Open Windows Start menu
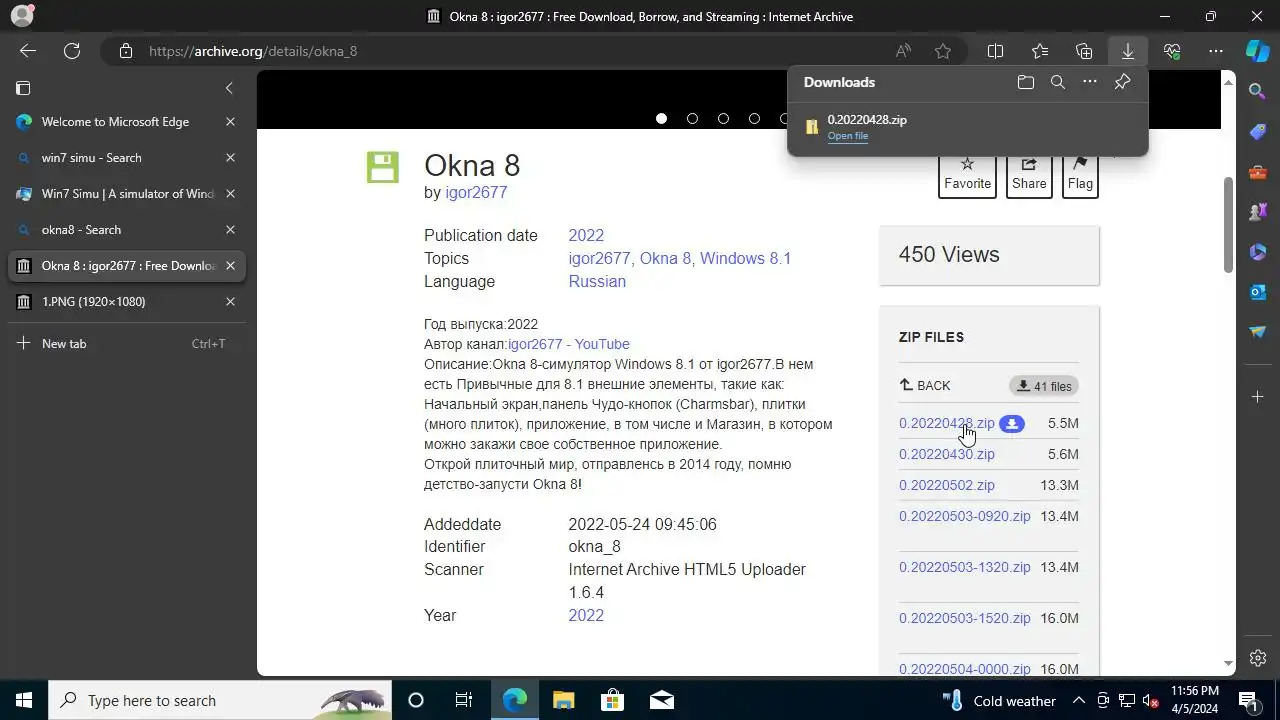This screenshot has width=1280, height=720. [x=24, y=700]
